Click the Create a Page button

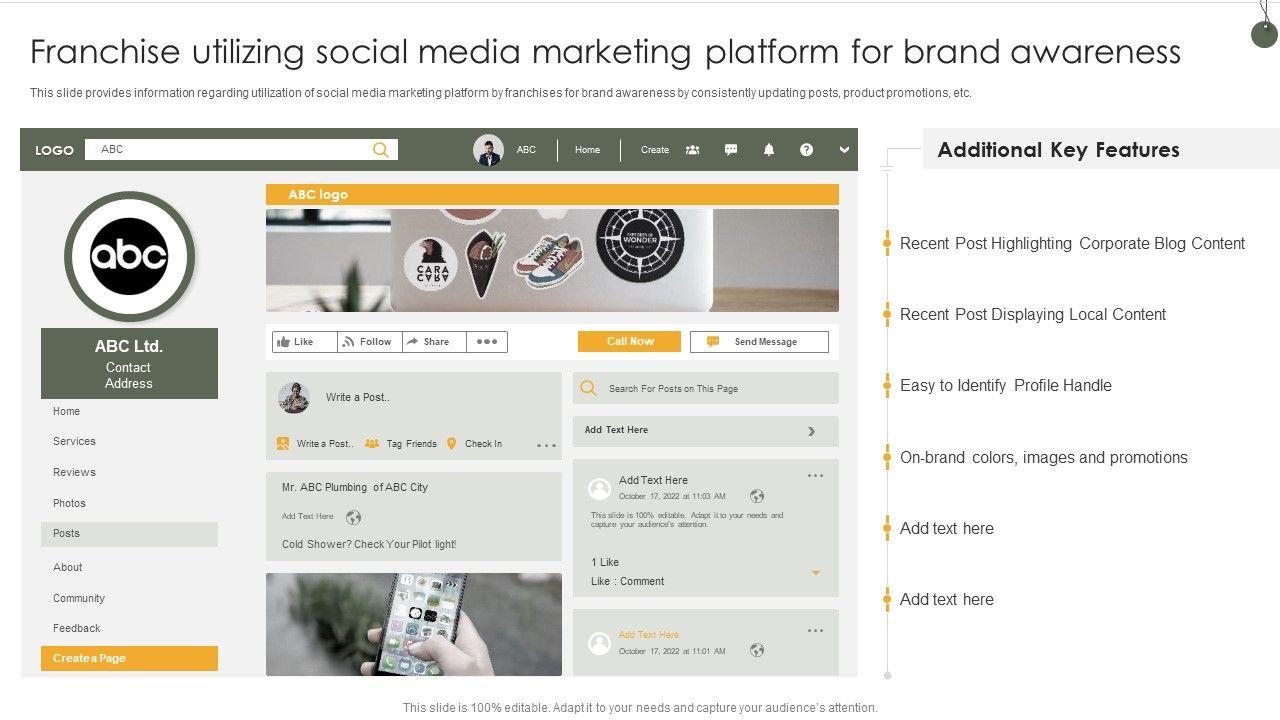(x=129, y=658)
